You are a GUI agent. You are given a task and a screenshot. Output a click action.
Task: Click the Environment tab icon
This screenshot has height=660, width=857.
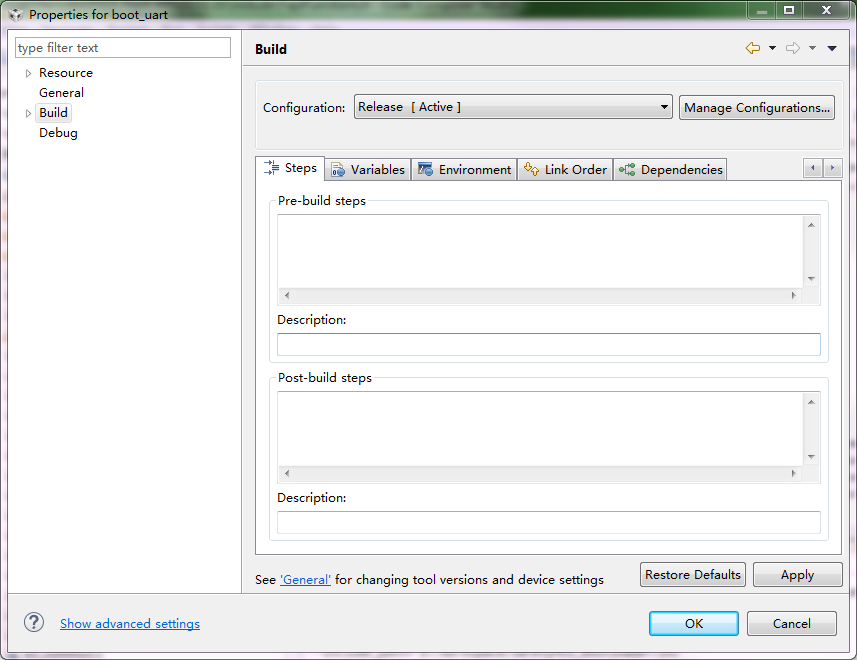click(425, 169)
